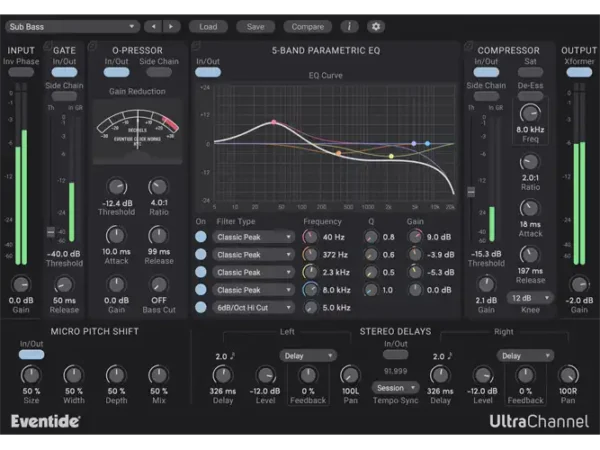This screenshot has height=450, width=600.
Task: Click the orange 372 Hz EQ curve node
Action: 339,153
